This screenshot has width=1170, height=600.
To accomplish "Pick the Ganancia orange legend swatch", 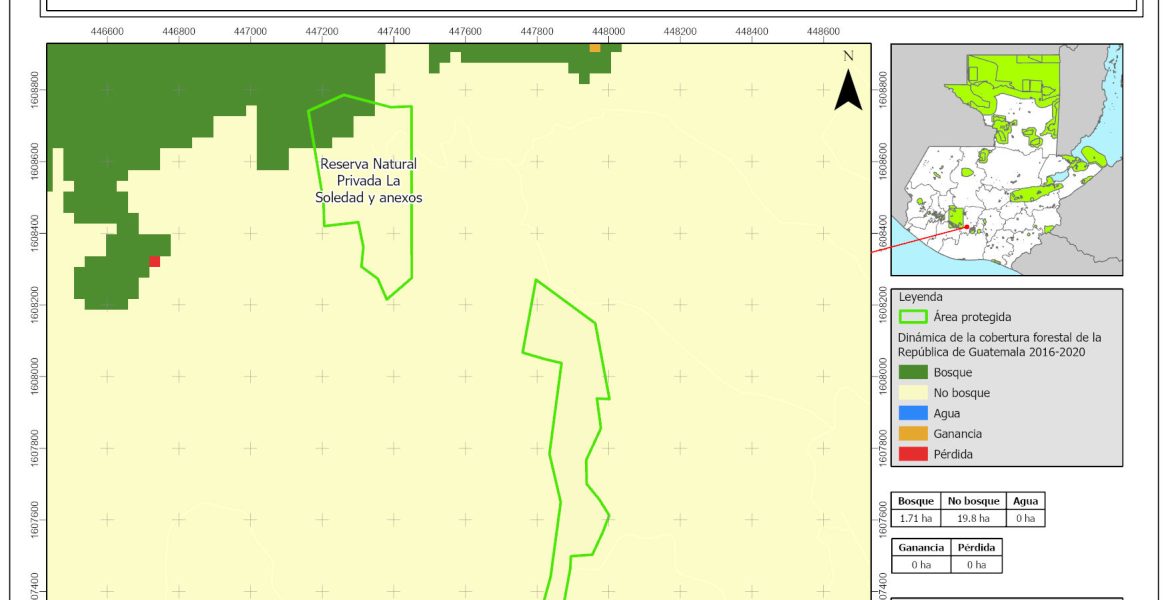I will point(912,434).
